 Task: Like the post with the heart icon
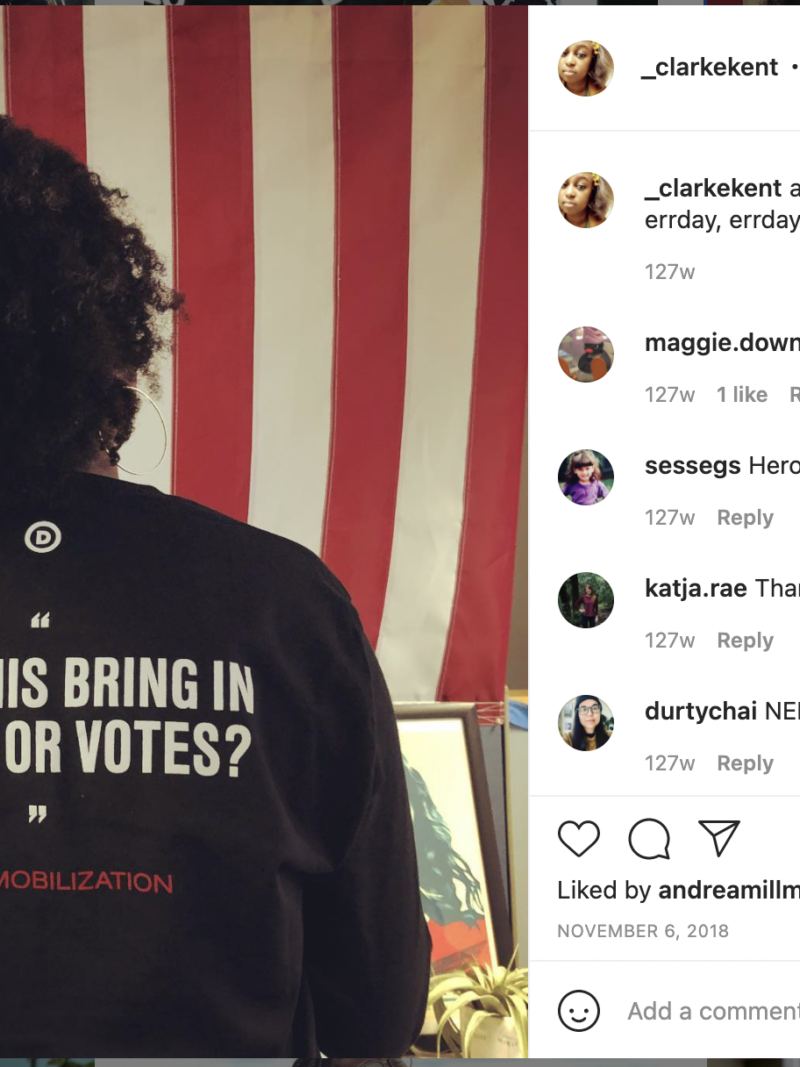[578, 838]
